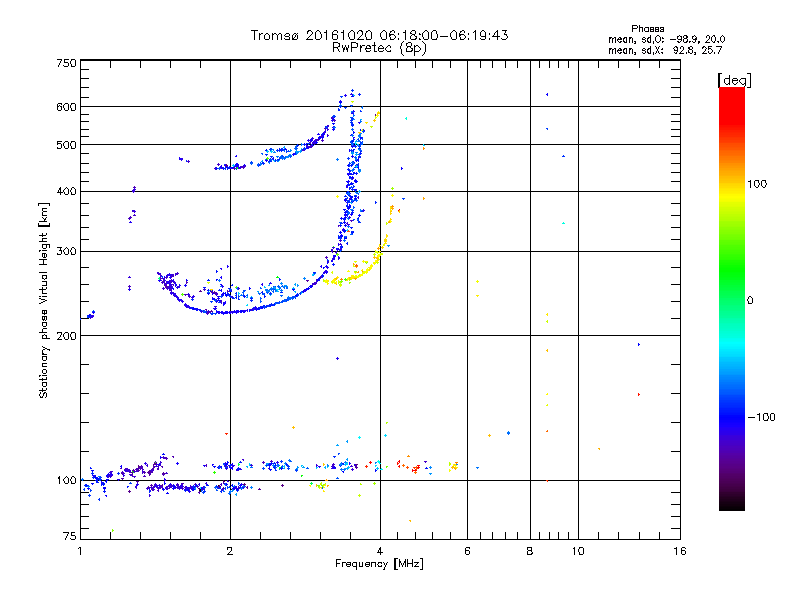Click x-axis label '6'
The image size is (800, 600).
tap(467, 551)
